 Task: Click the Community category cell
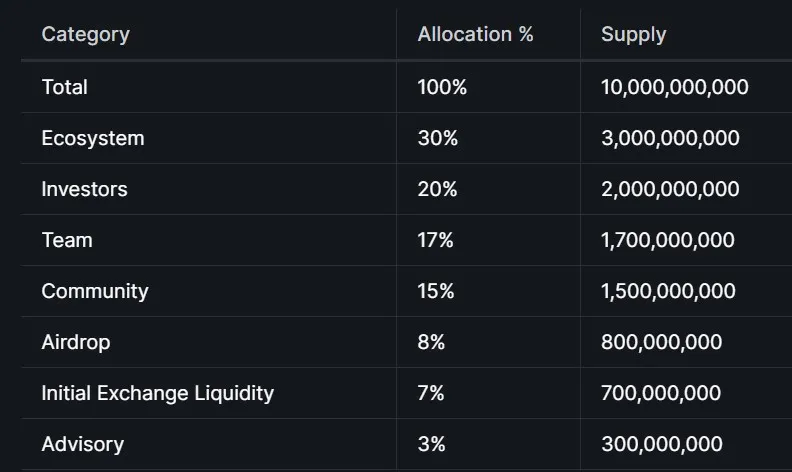click(x=94, y=291)
